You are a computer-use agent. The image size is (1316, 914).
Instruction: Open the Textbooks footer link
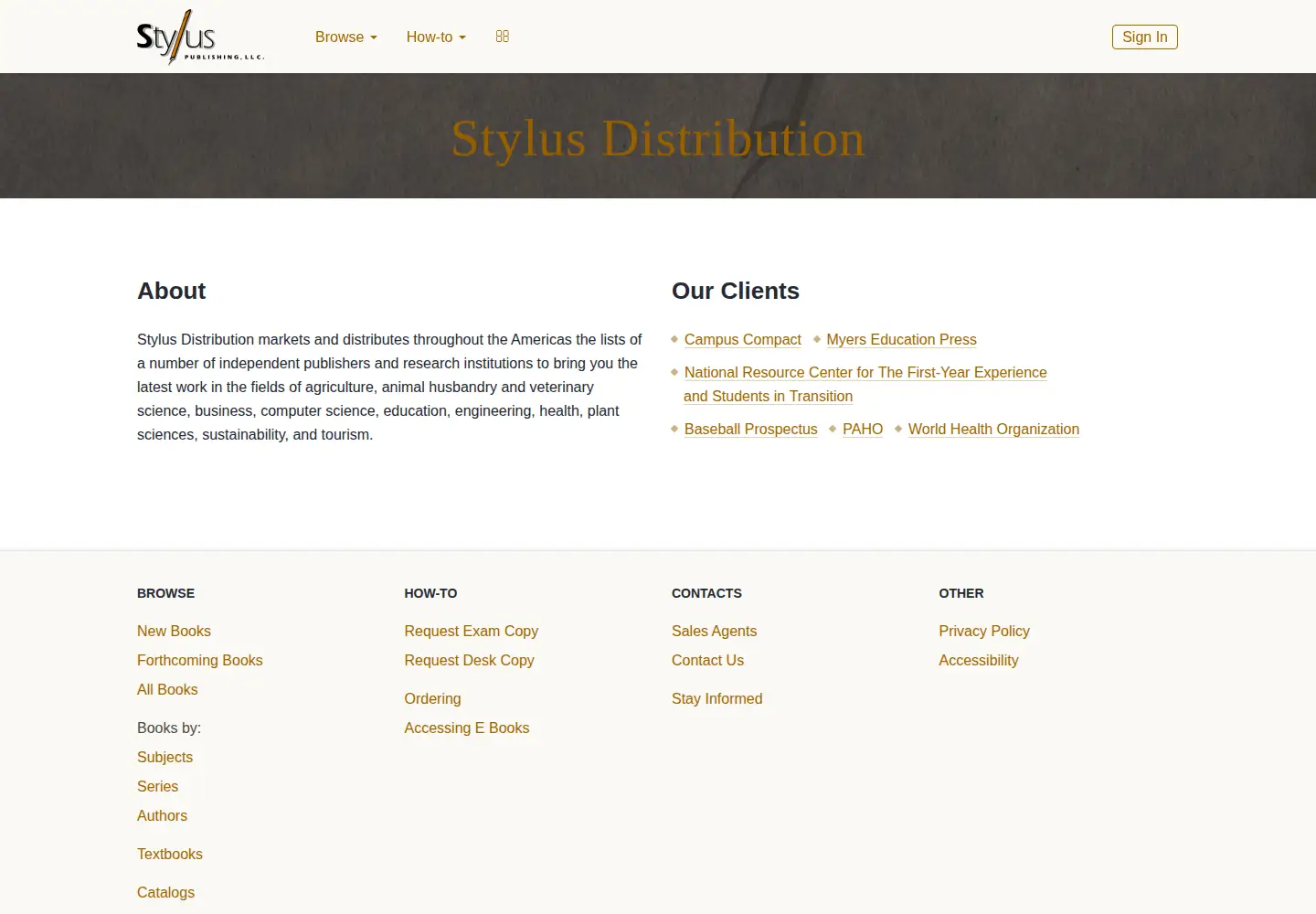169,854
